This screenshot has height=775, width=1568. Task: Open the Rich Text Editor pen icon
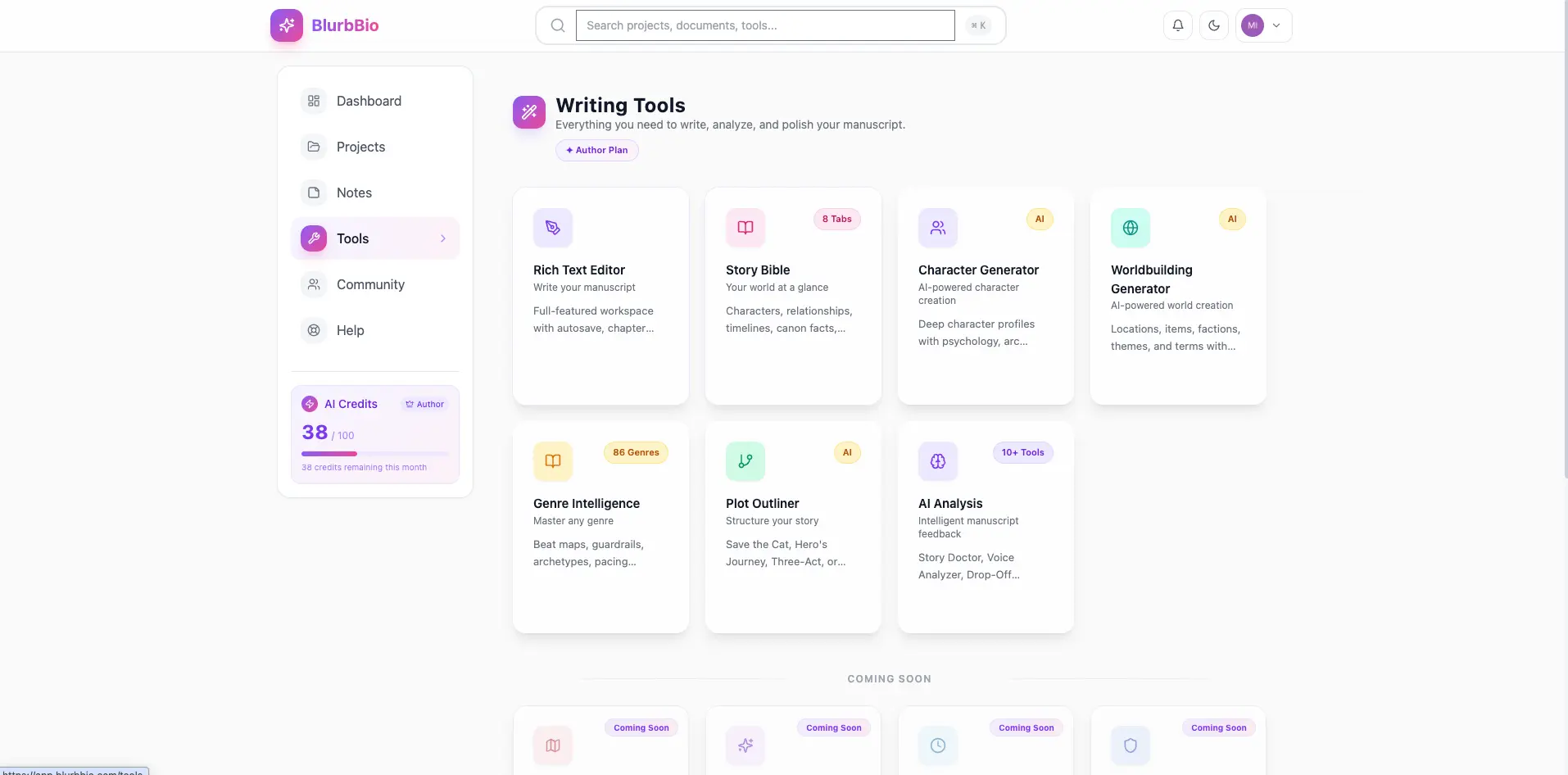tap(553, 228)
